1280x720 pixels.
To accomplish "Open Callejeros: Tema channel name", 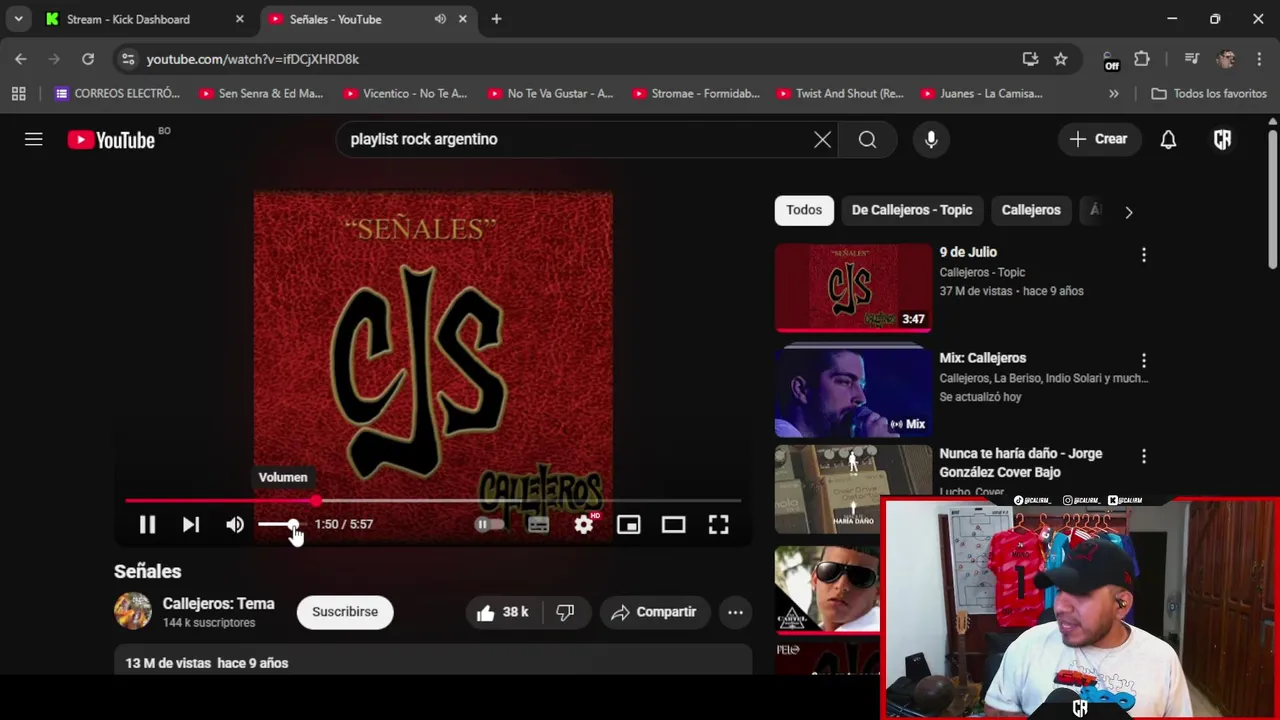I will pyautogui.click(x=218, y=604).
